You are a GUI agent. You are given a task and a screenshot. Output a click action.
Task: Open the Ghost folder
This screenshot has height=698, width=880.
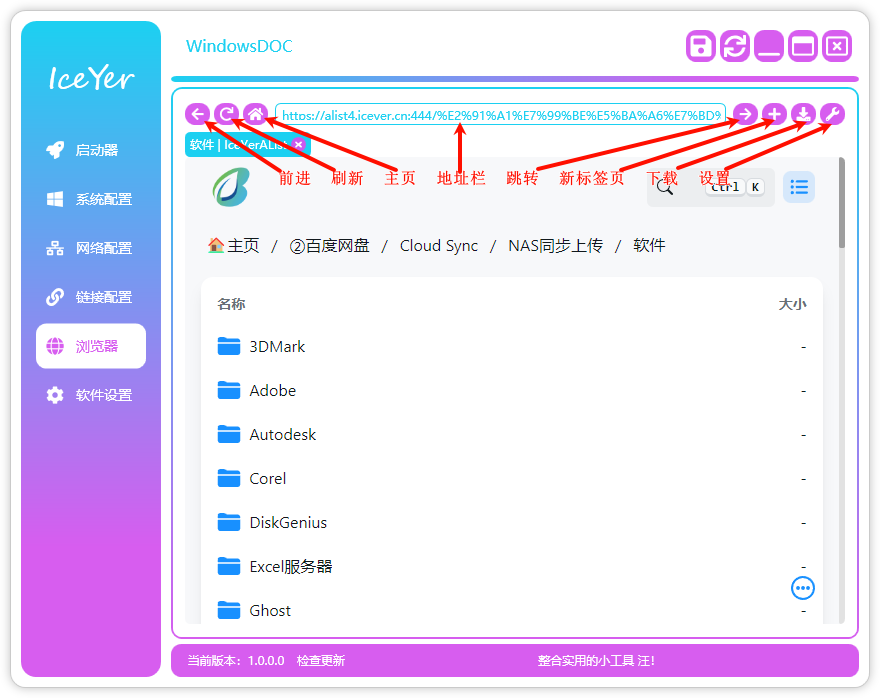512,610
